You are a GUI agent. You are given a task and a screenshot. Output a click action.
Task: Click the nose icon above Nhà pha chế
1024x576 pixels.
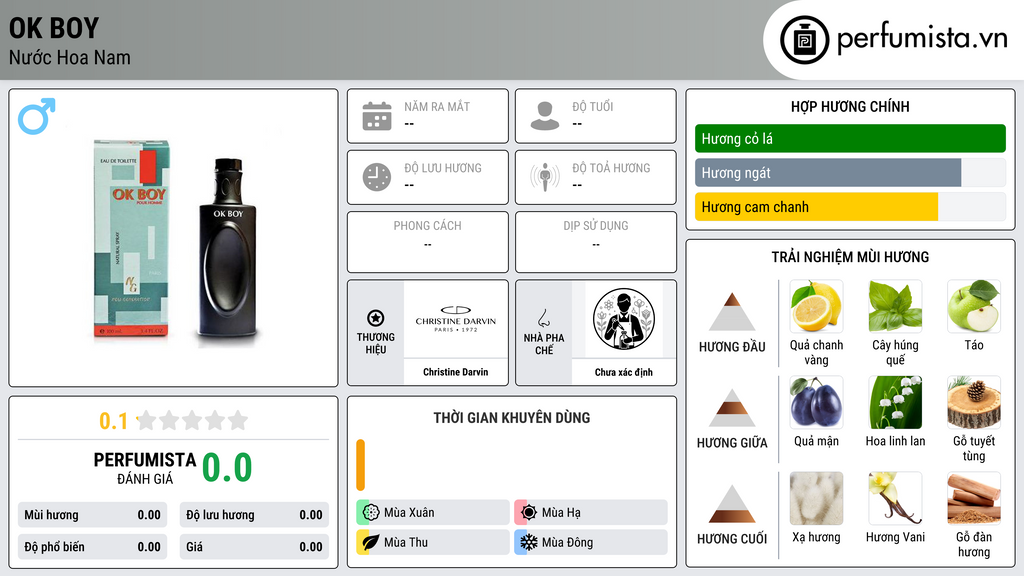(543, 318)
